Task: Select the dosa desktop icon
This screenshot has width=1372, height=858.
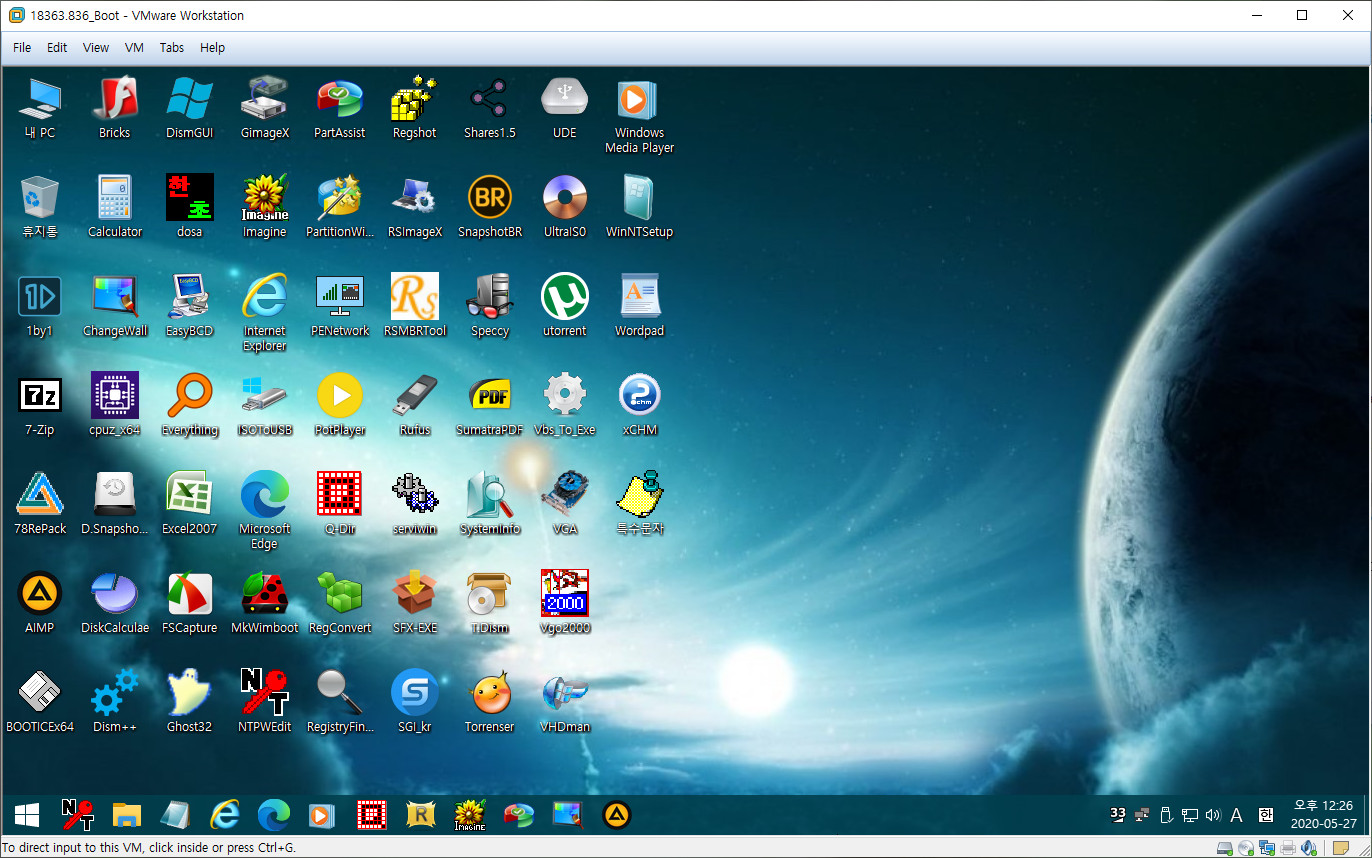Action: 190,207
